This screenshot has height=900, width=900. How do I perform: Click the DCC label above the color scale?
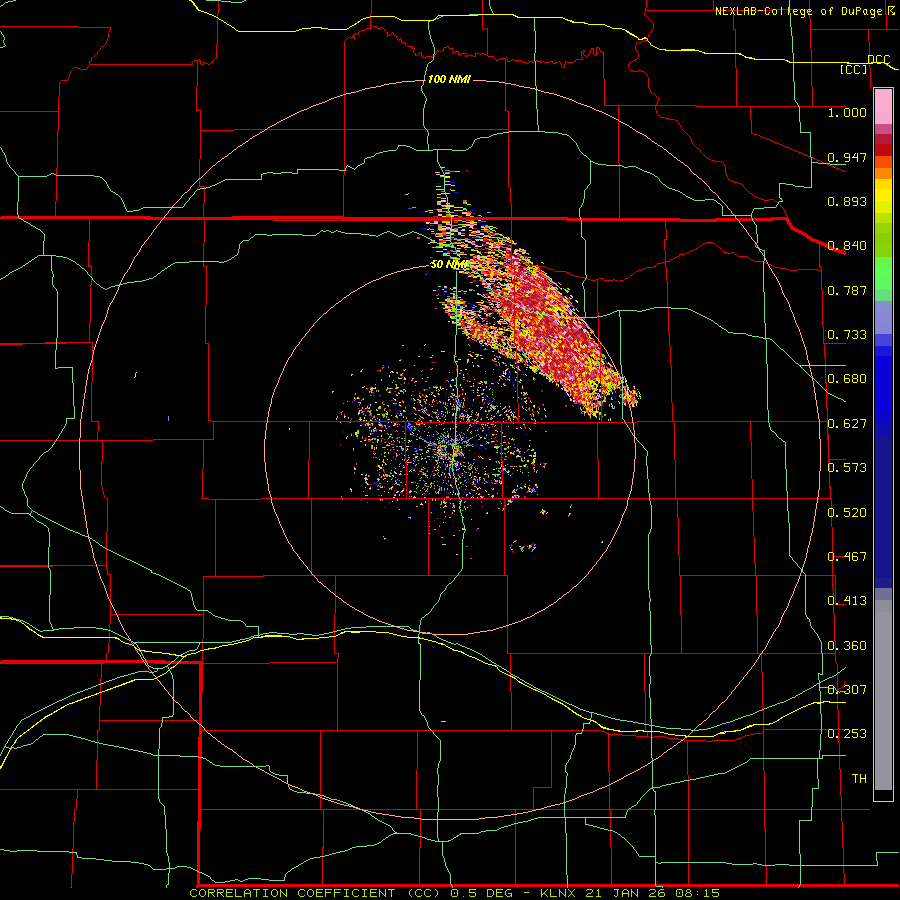pos(878,60)
